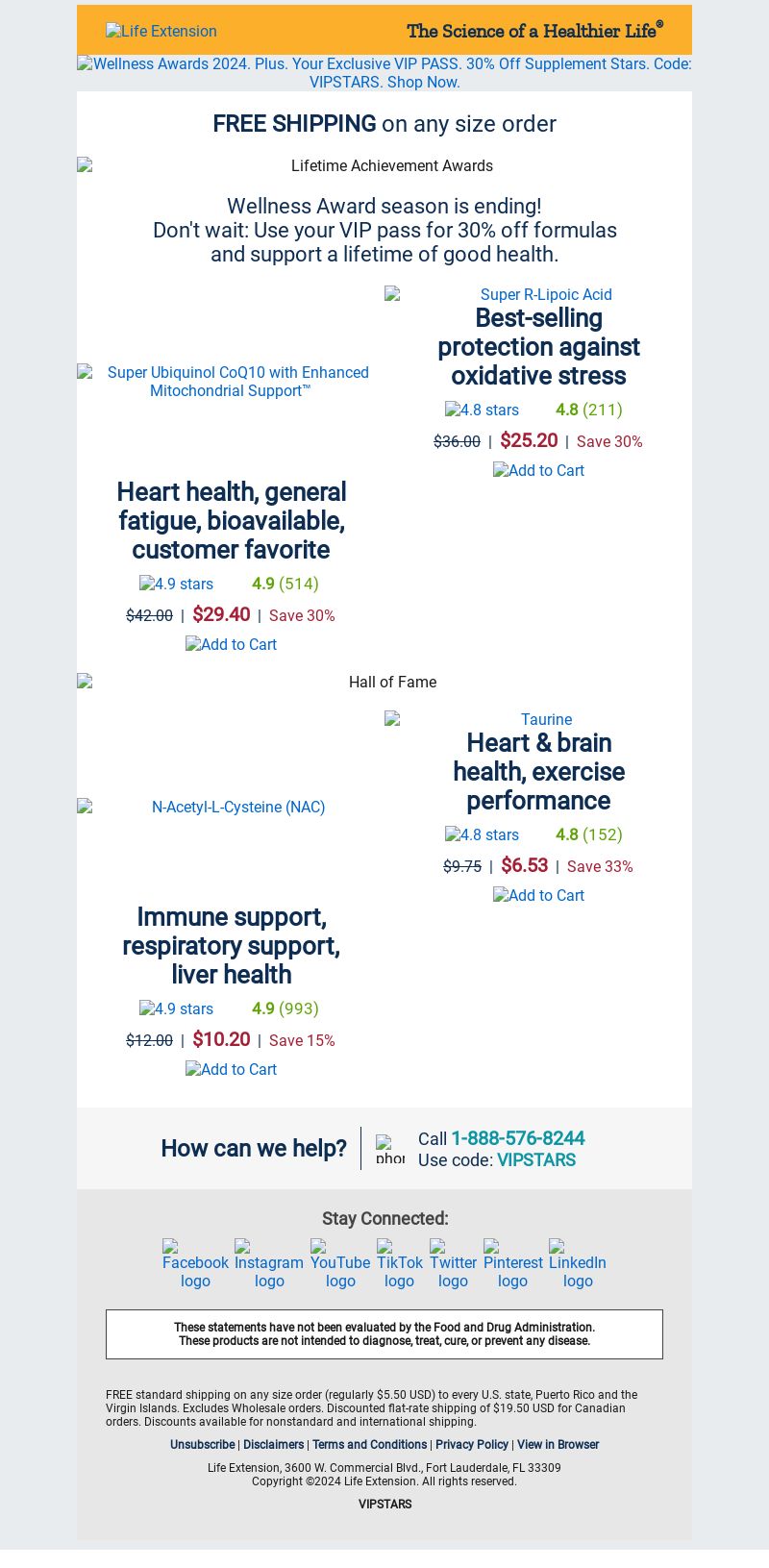Viewport: 769px width, 1568px height.
Task: Open the Super R-Lipoic Acid product image
Action: pos(538,294)
